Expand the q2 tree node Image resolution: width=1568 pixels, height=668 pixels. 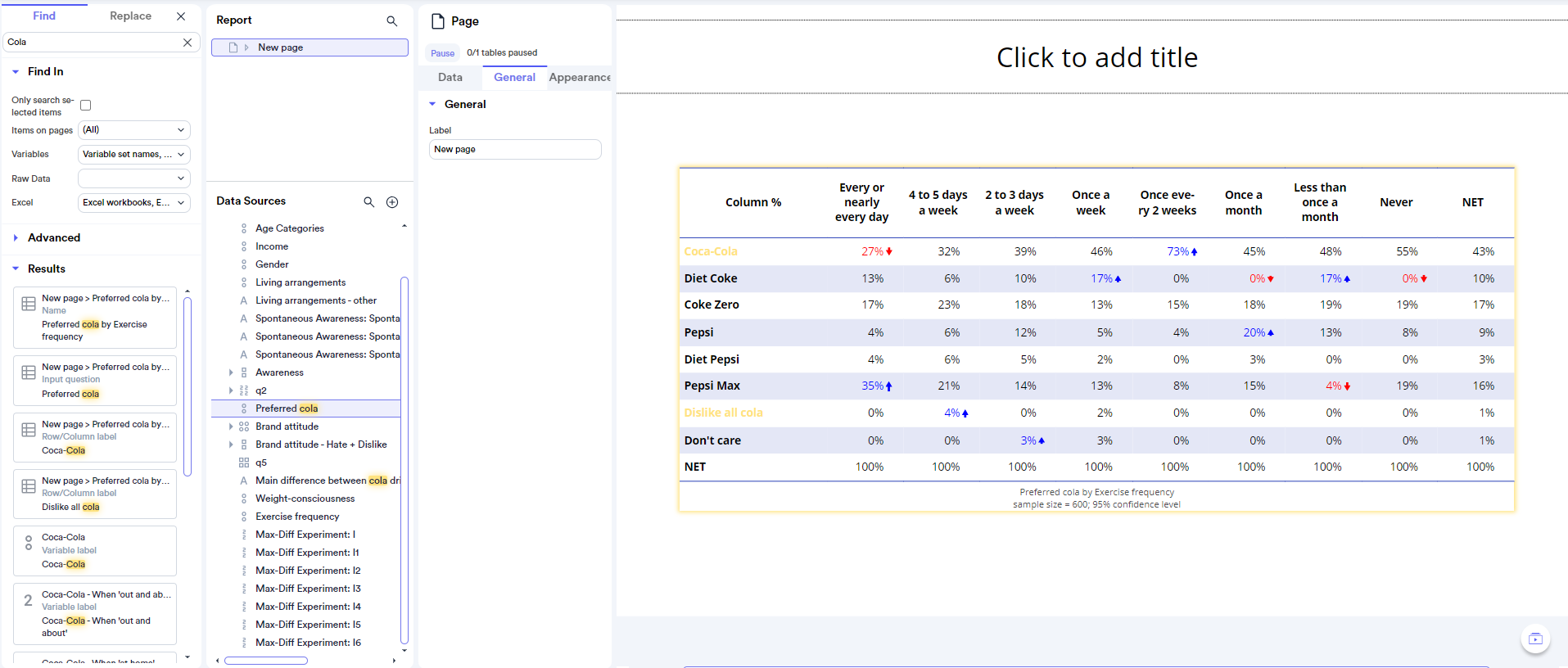pos(231,390)
